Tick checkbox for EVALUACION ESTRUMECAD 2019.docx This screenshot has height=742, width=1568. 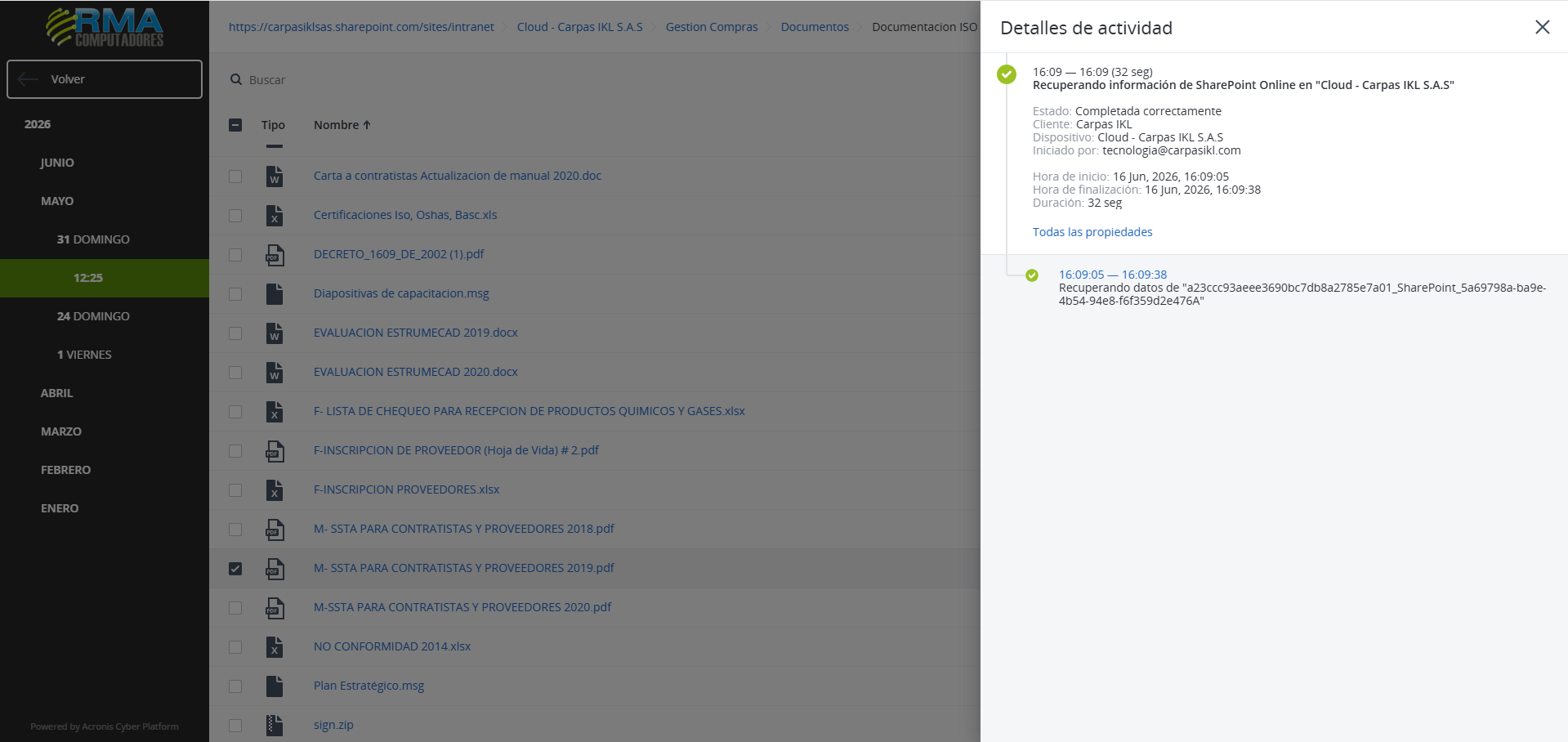235,333
